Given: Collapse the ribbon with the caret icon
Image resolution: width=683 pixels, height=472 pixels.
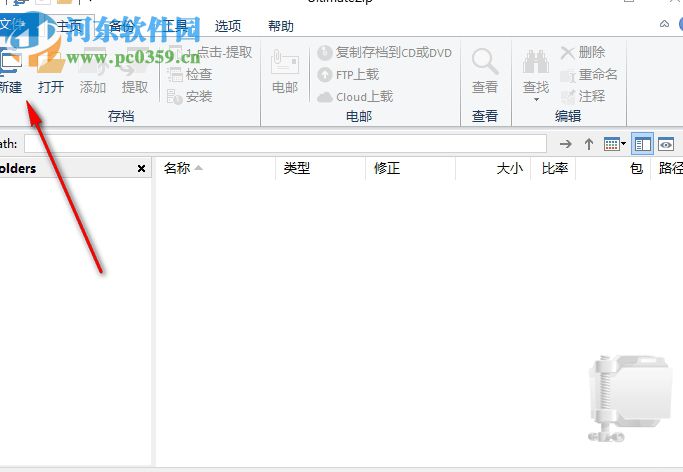Looking at the screenshot, I should point(664,24).
